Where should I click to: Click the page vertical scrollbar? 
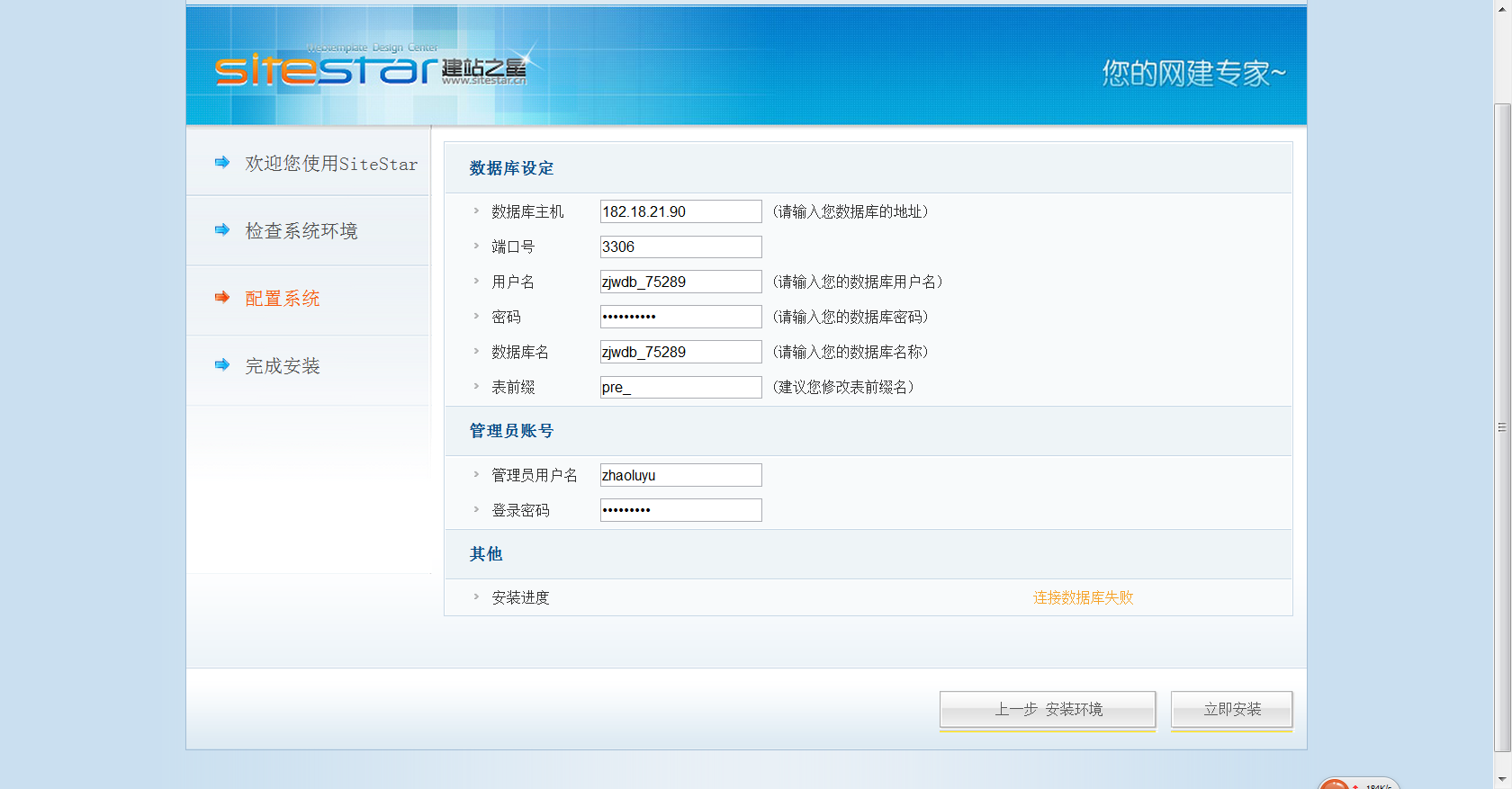1502,427
